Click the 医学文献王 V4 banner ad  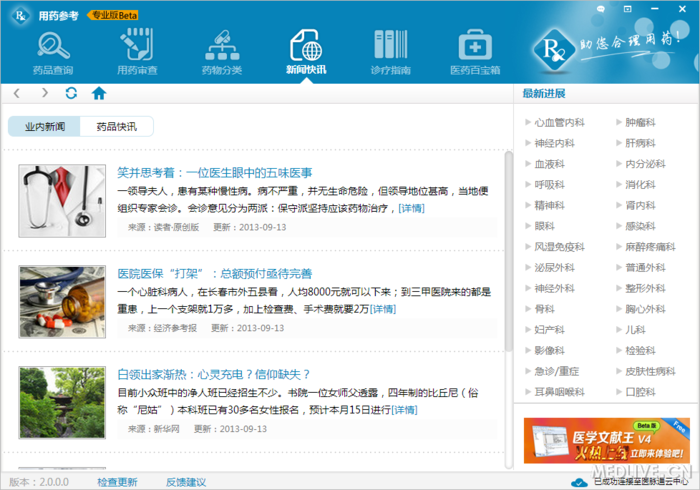pos(607,440)
